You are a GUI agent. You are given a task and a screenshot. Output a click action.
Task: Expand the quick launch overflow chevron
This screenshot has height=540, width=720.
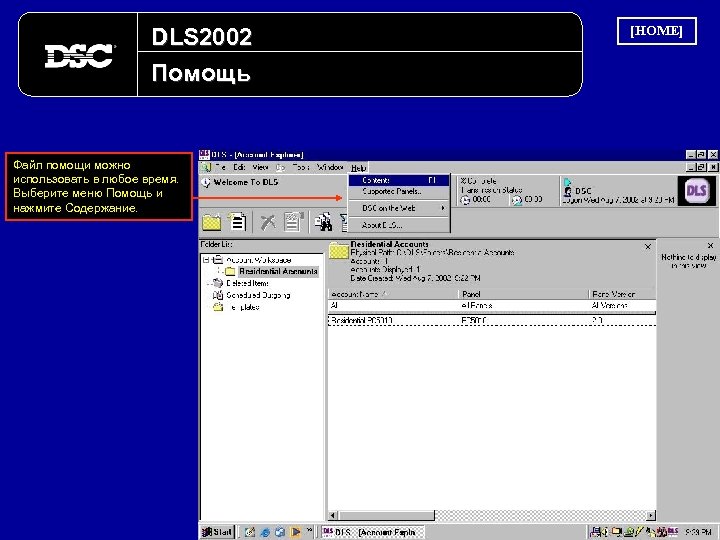pyautogui.click(x=309, y=530)
